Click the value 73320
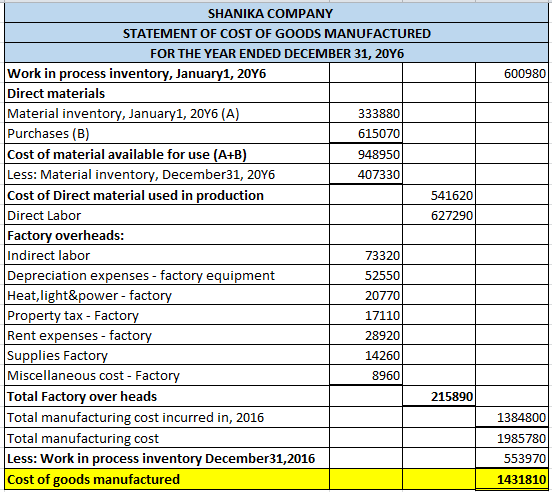552x492 pixels. coord(382,256)
